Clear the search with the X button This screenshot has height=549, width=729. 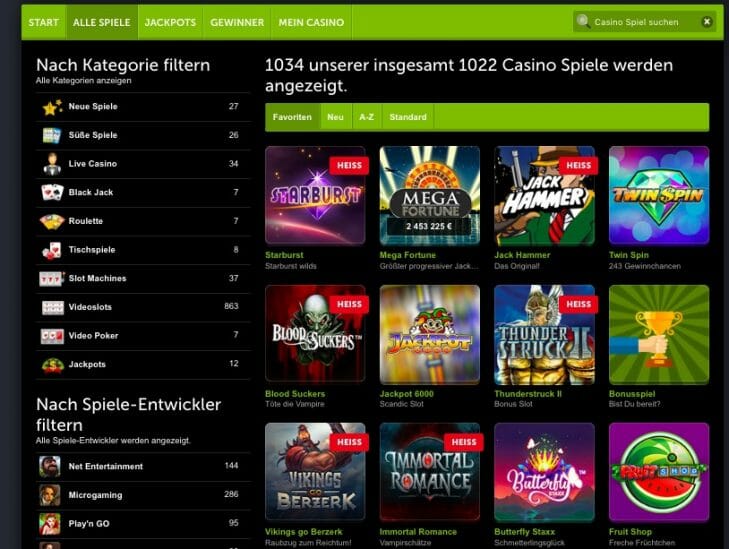coord(707,22)
